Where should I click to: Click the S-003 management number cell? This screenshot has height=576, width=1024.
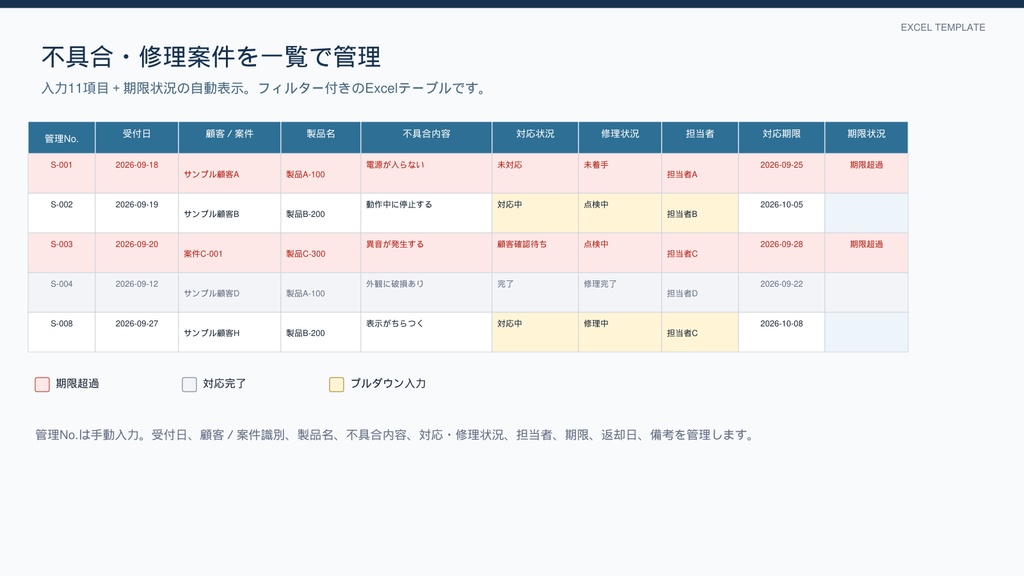pyautogui.click(x=61, y=253)
